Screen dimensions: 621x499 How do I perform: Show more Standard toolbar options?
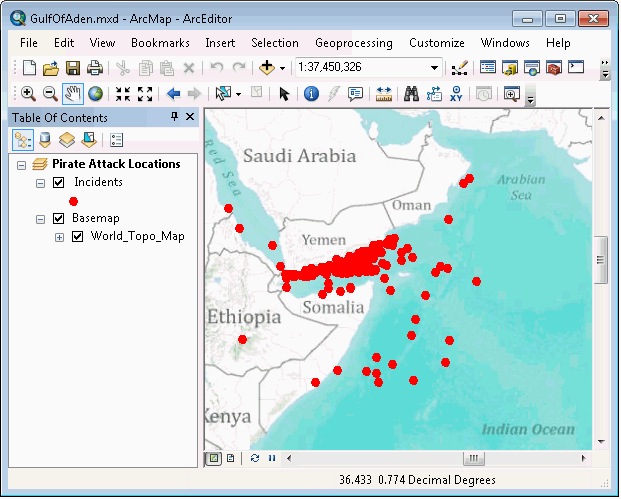coord(605,68)
